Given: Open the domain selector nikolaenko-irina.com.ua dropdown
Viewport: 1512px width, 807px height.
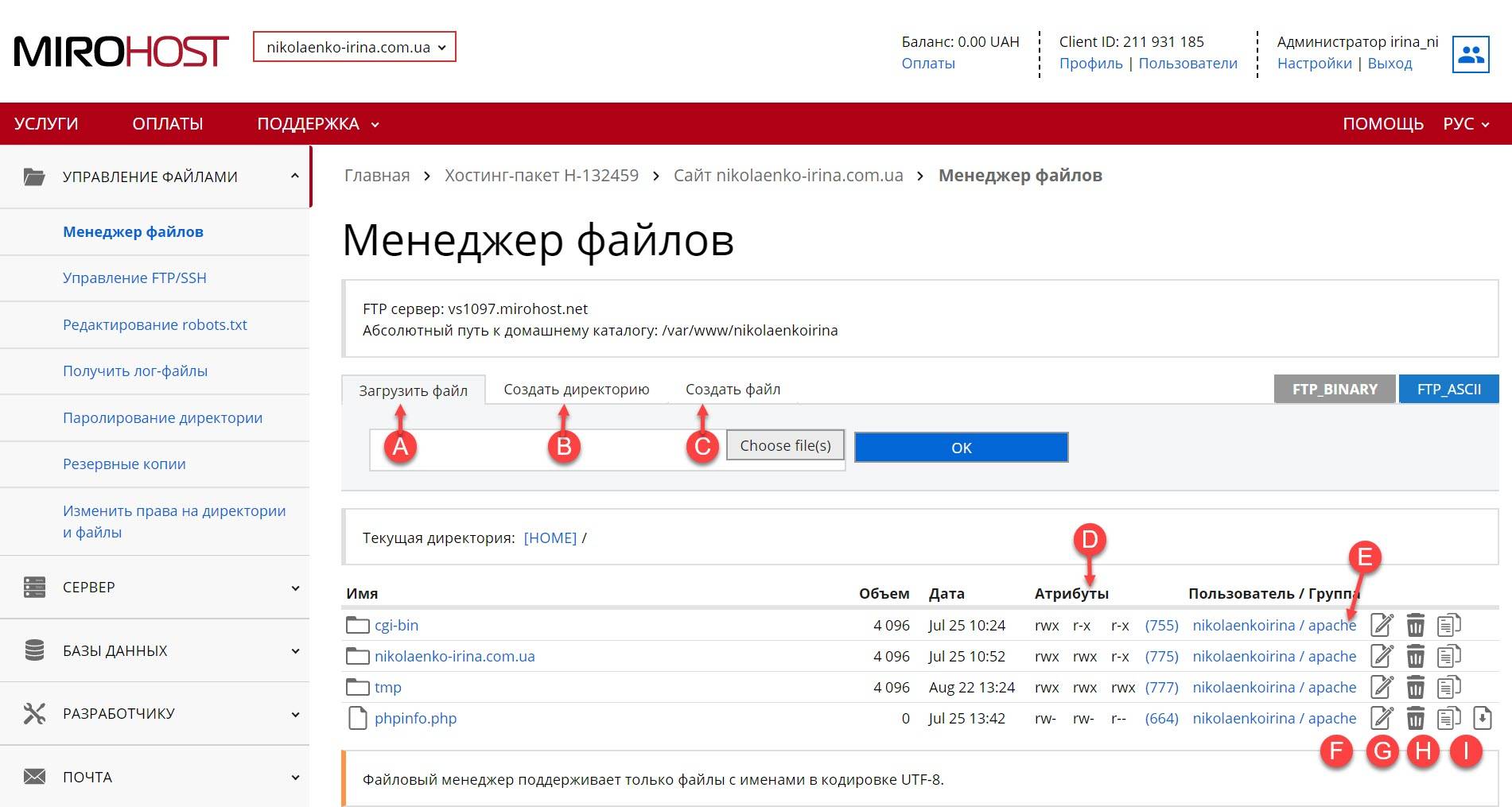Looking at the screenshot, I should coord(355,47).
